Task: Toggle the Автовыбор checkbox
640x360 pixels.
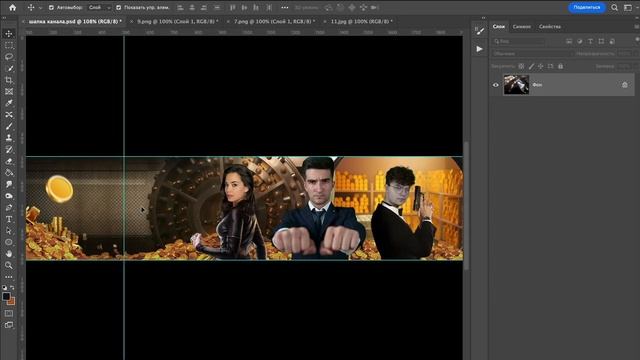Action: (51, 7)
